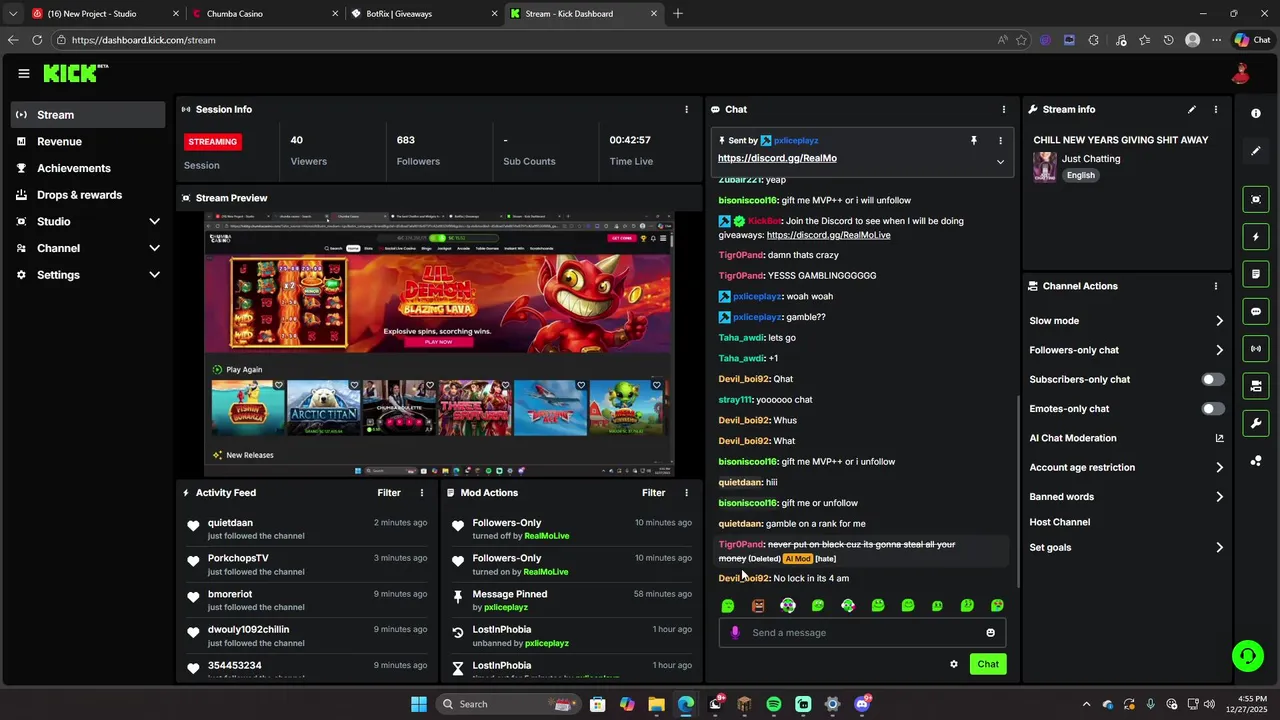Open the emoji picker smiley in the message box

coord(991,632)
